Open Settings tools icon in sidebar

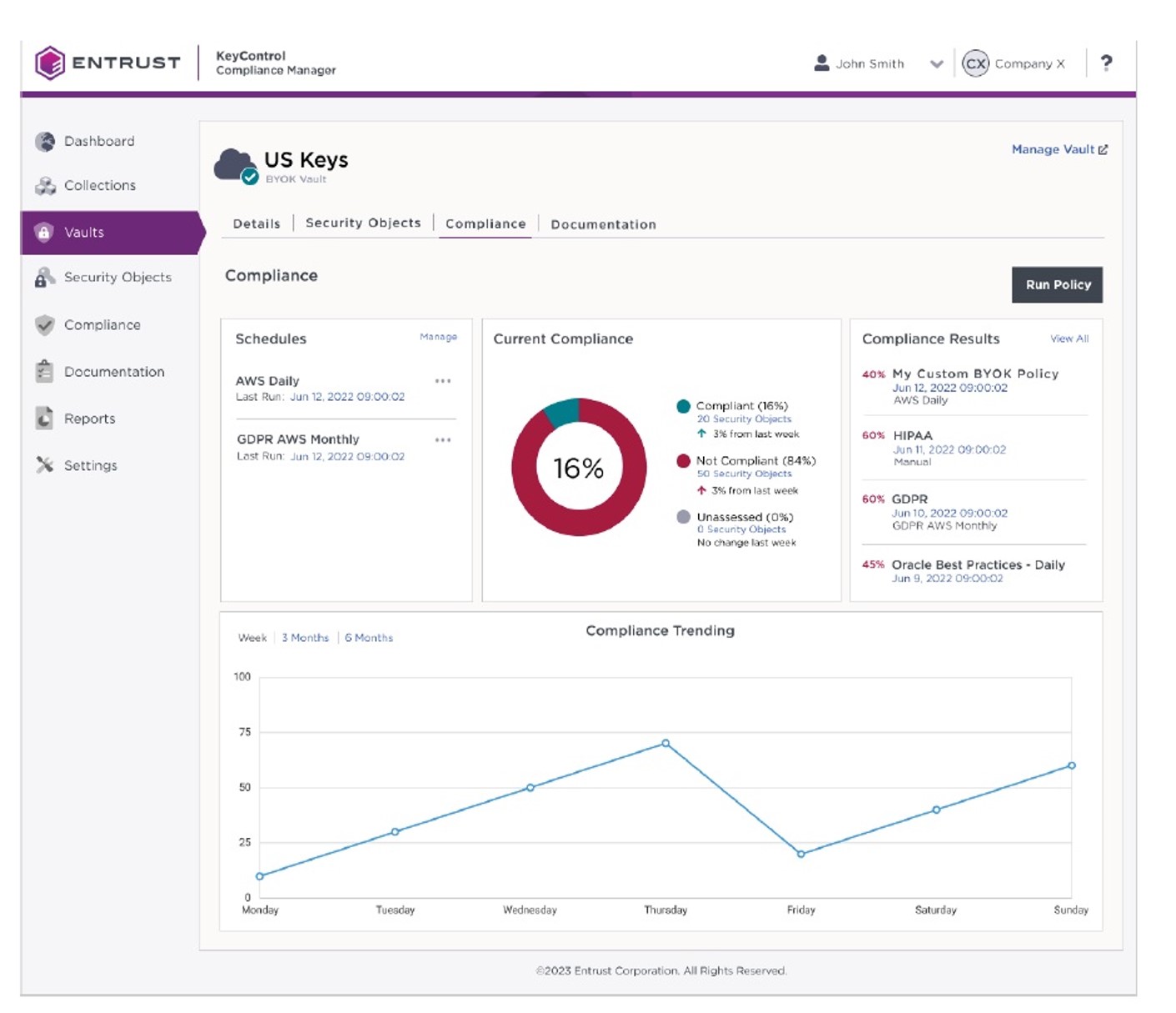point(44,464)
